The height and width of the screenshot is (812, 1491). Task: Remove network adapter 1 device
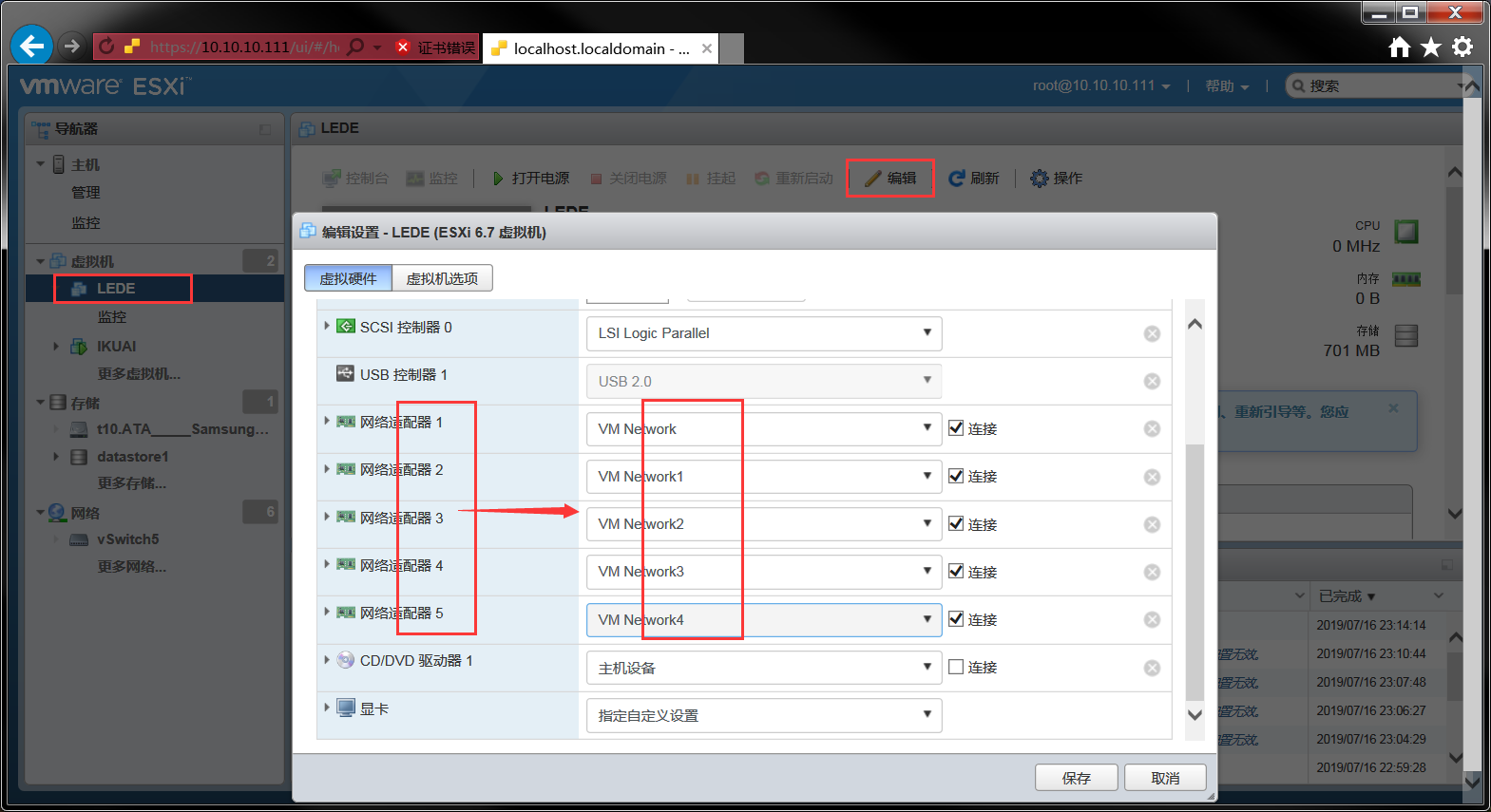(1152, 429)
